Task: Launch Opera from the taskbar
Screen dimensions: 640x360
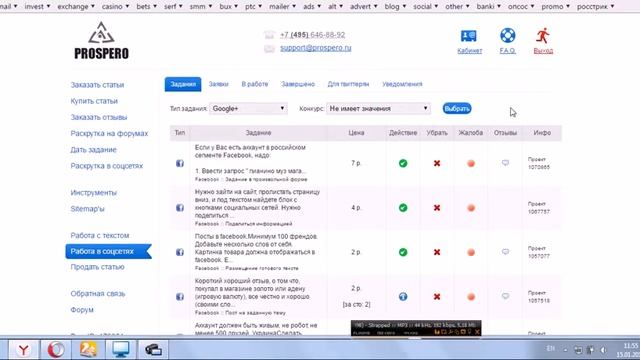Action: point(56,350)
